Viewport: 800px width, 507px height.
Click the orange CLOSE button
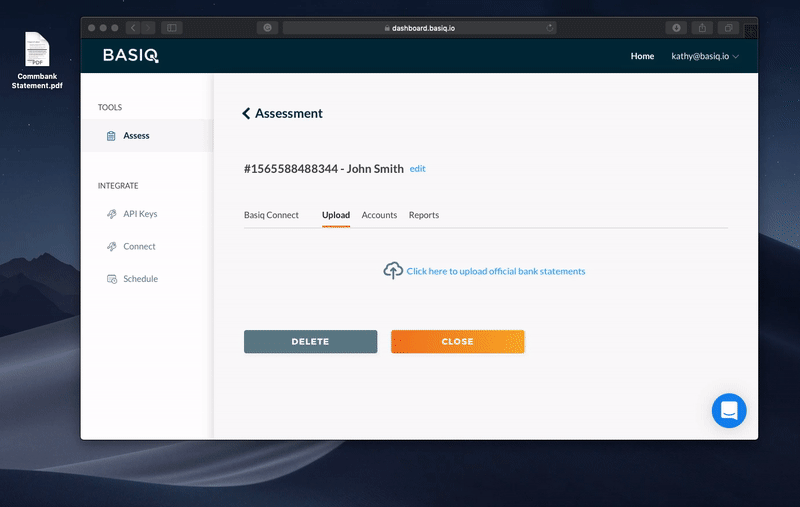pos(458,342)
